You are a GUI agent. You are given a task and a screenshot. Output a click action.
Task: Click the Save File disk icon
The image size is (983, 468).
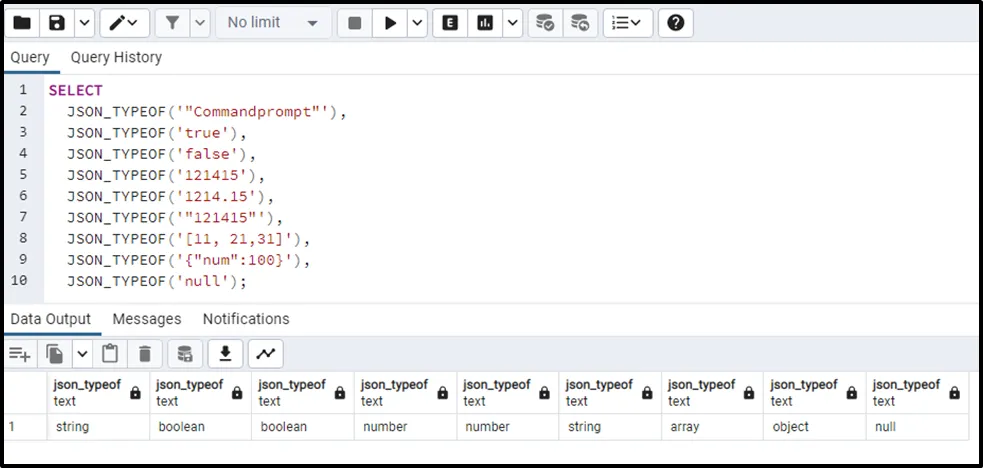pos(57,22)
